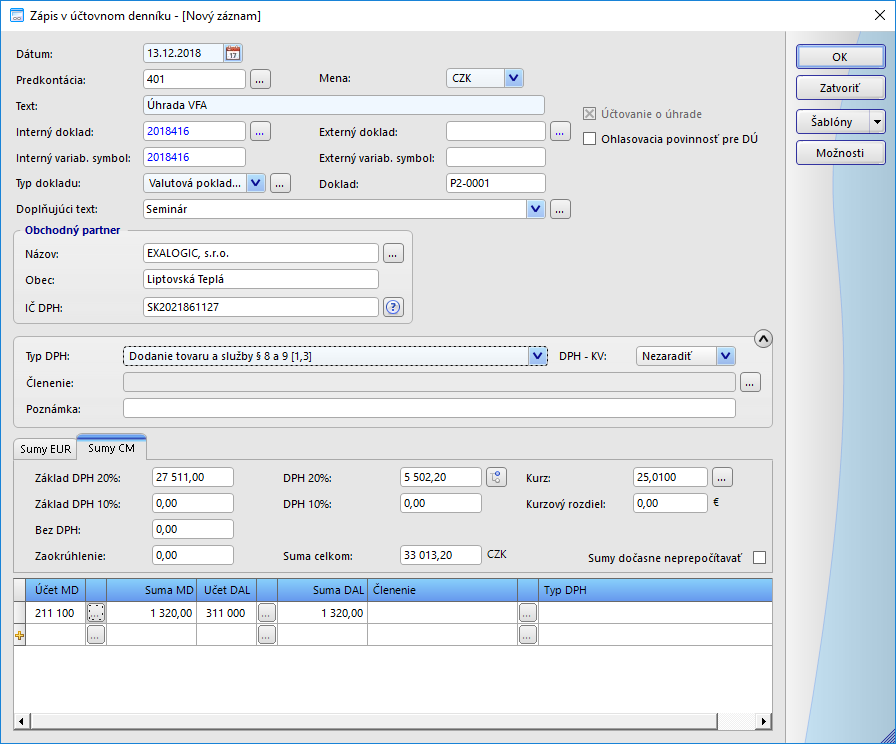
Task: Browse Externý doklad with ellipsis button
Action: click(560, 131)
